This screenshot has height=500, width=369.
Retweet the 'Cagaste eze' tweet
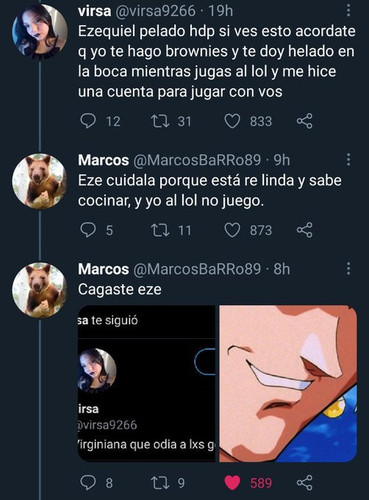[x=160, y=482]
